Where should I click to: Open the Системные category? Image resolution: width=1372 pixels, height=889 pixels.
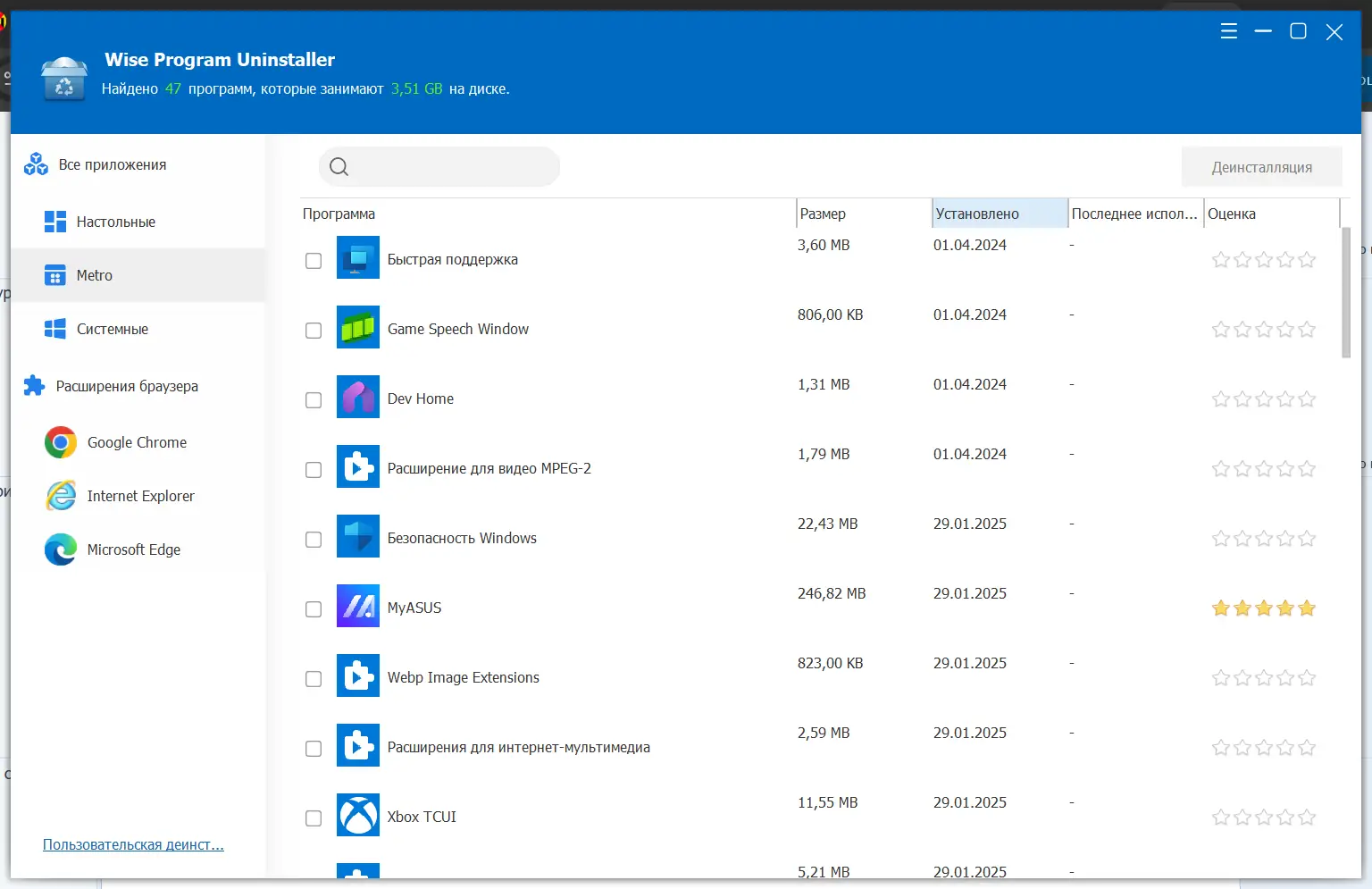[x=112, y=329]
